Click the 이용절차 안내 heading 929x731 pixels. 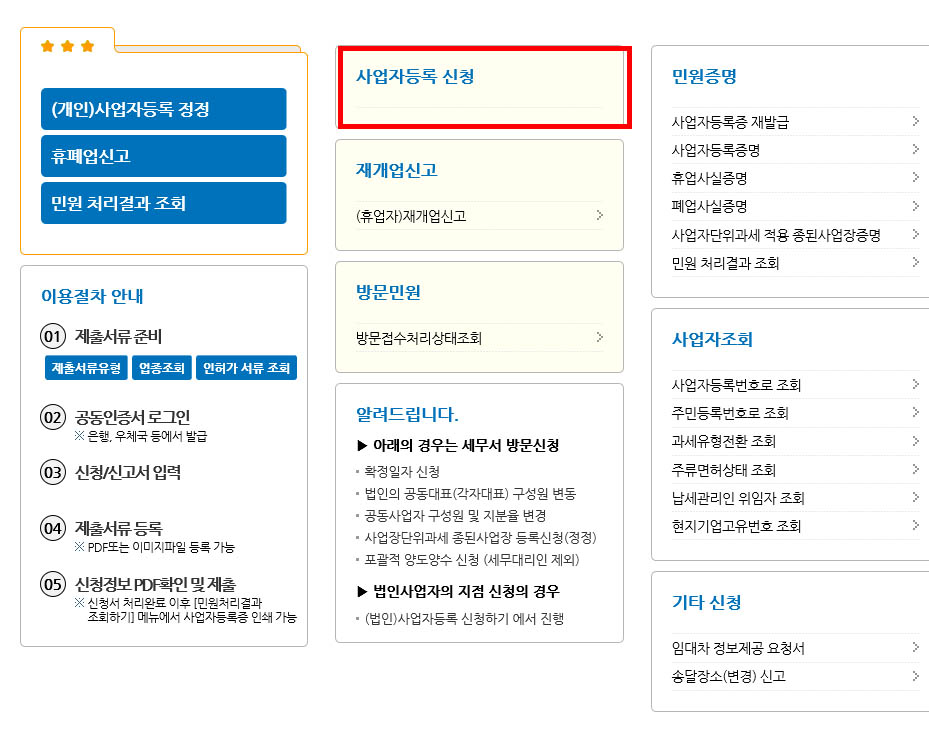coord(92,296)
